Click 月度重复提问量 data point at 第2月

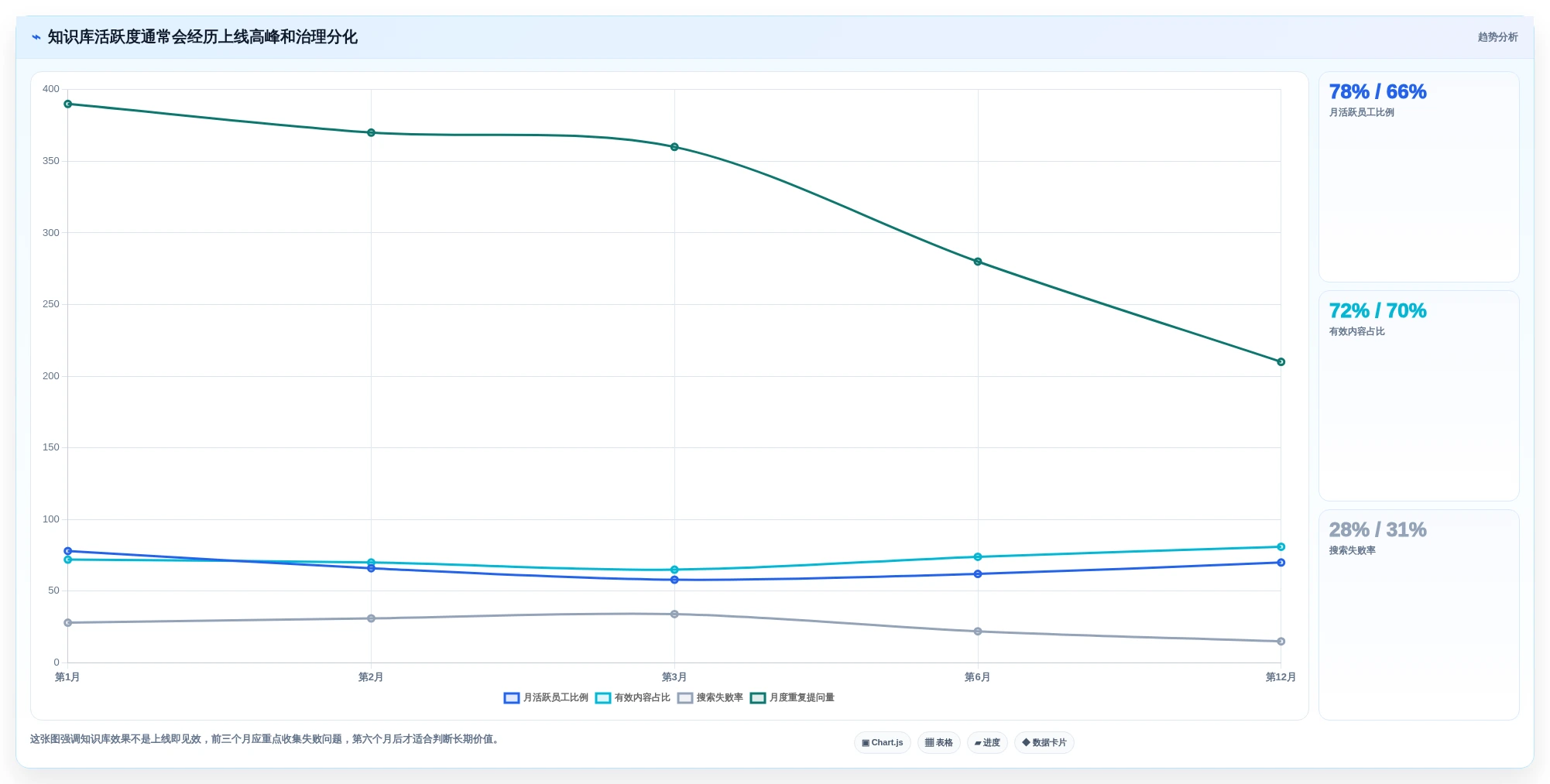coord(371,133)
